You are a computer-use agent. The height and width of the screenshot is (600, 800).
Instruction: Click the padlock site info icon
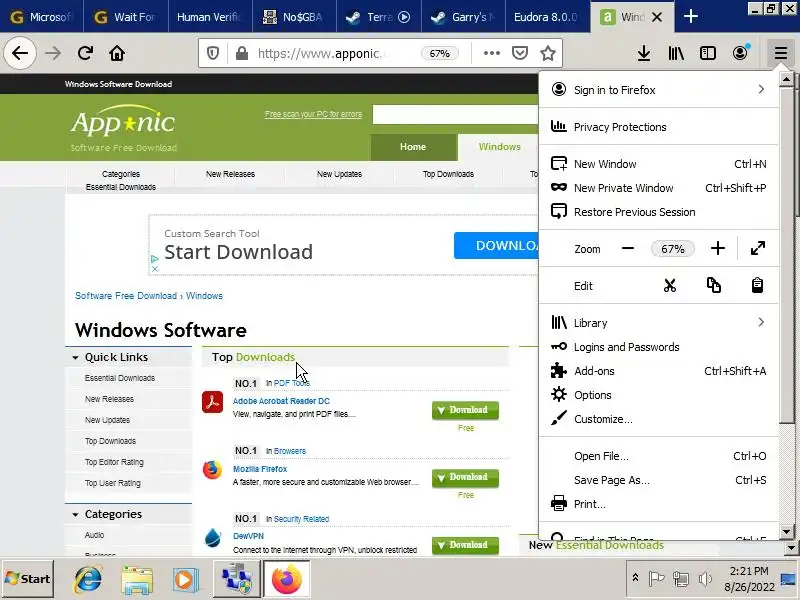[241, 53]
